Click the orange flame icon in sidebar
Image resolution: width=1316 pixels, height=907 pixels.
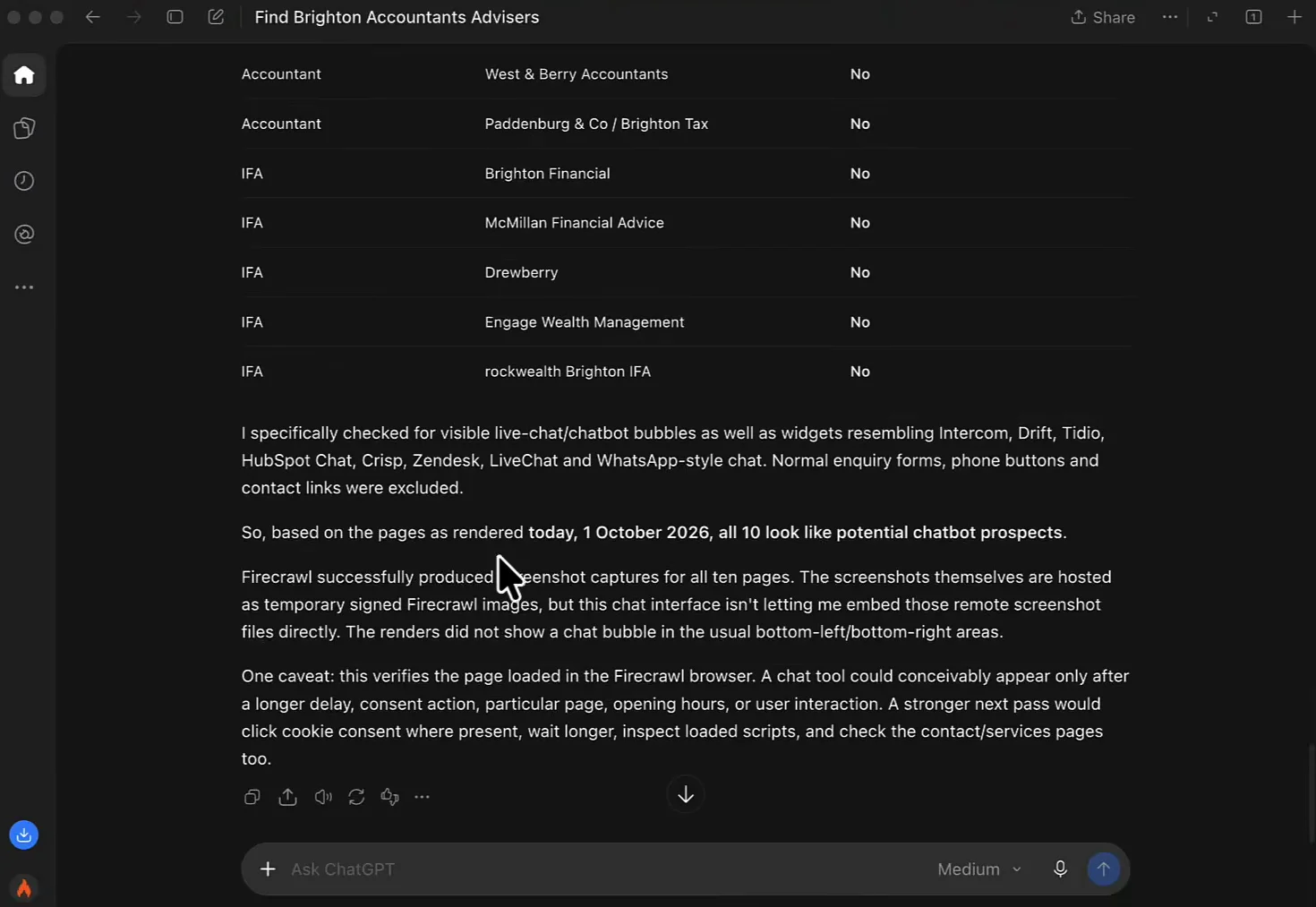tap(24, 888)
